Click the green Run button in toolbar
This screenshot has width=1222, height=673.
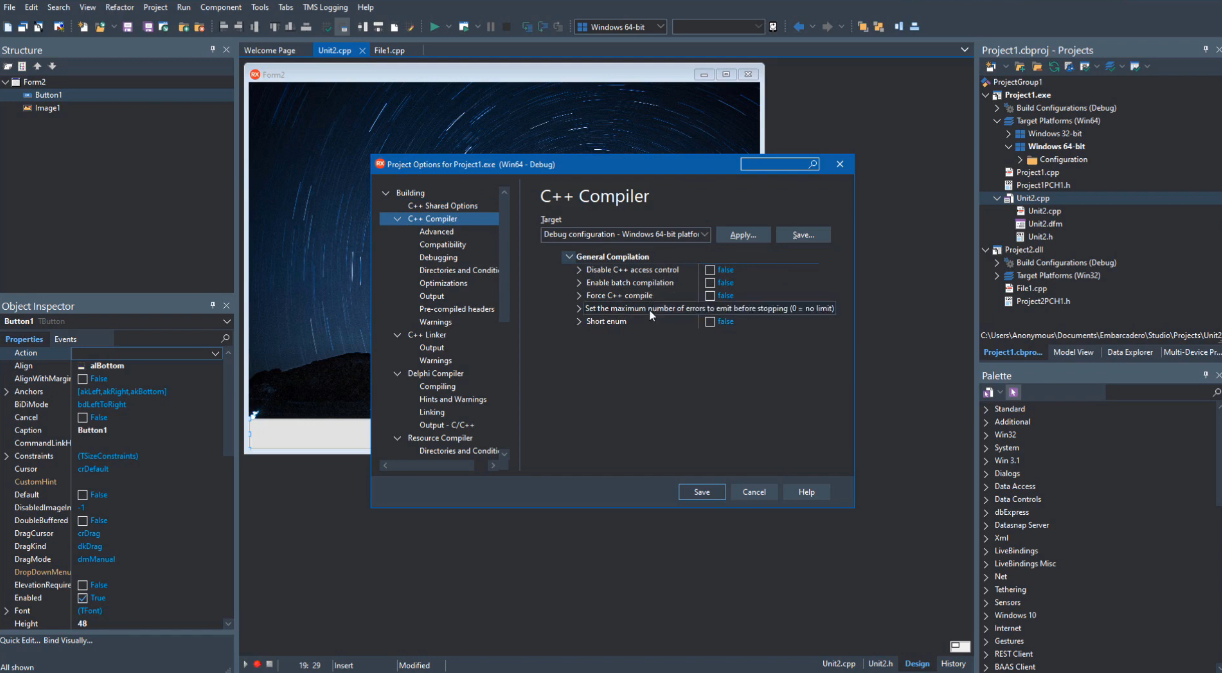tap(434, 27)
